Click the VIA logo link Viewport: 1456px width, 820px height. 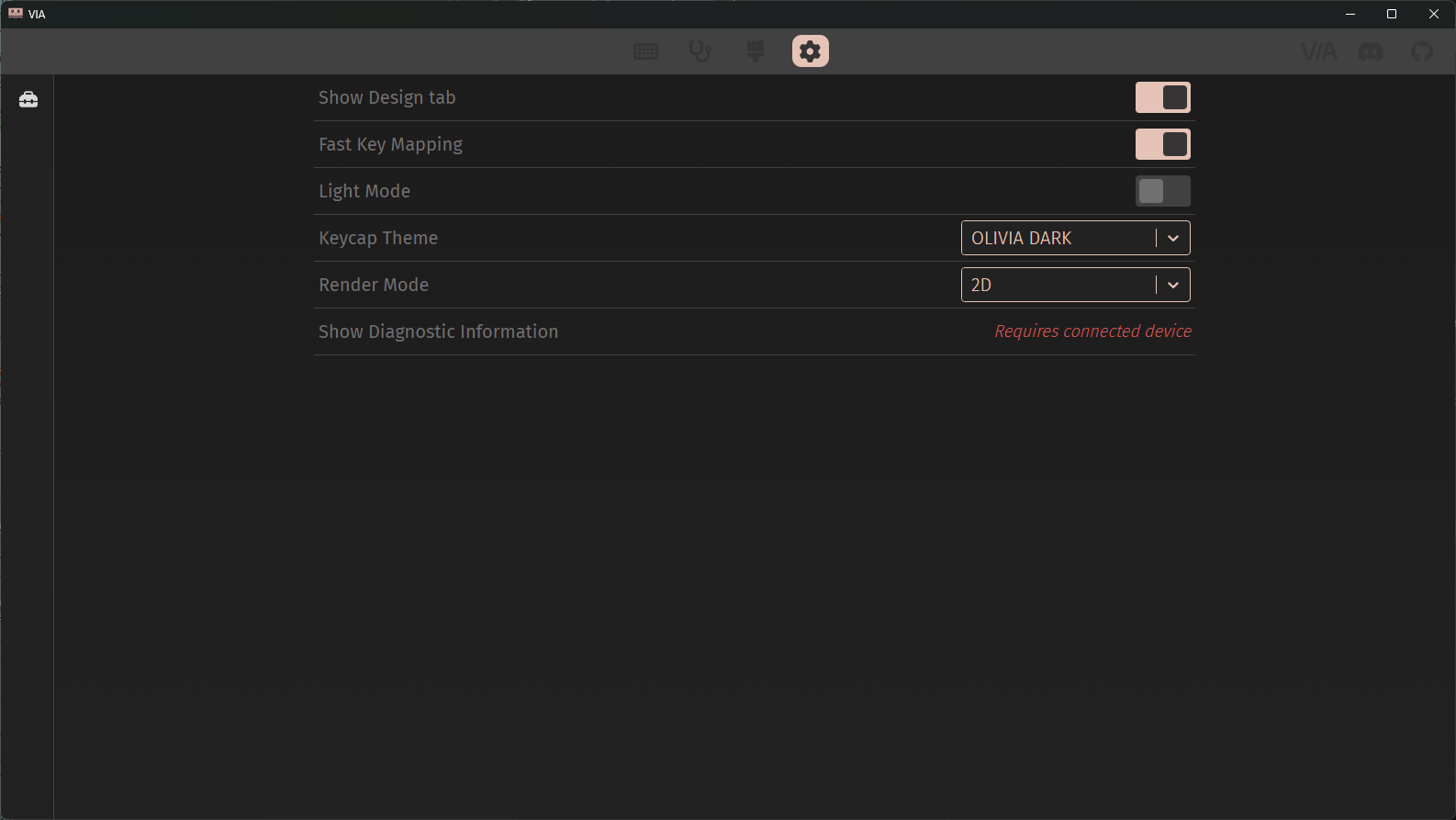(x=1319, y=51)
